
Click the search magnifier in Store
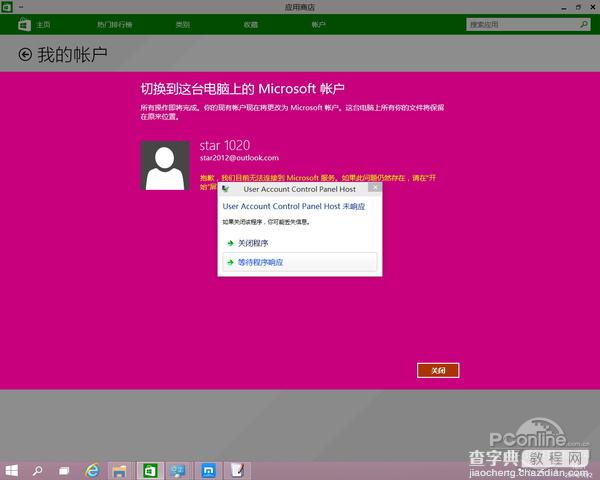click(584, 24)
